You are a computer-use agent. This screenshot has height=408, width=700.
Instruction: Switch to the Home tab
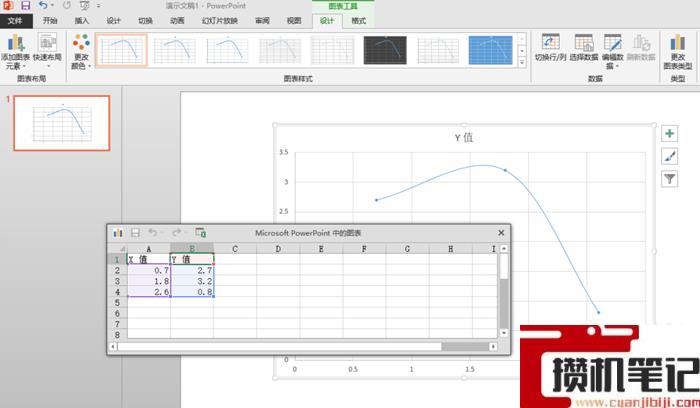pyautogui.click(x=50, y=21)
